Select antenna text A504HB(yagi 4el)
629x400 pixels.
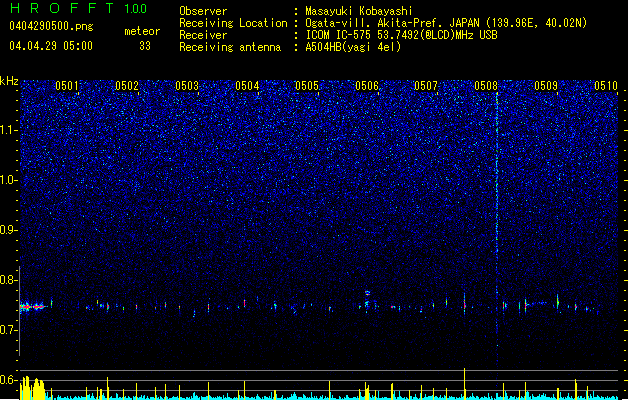tap(353, 47)
